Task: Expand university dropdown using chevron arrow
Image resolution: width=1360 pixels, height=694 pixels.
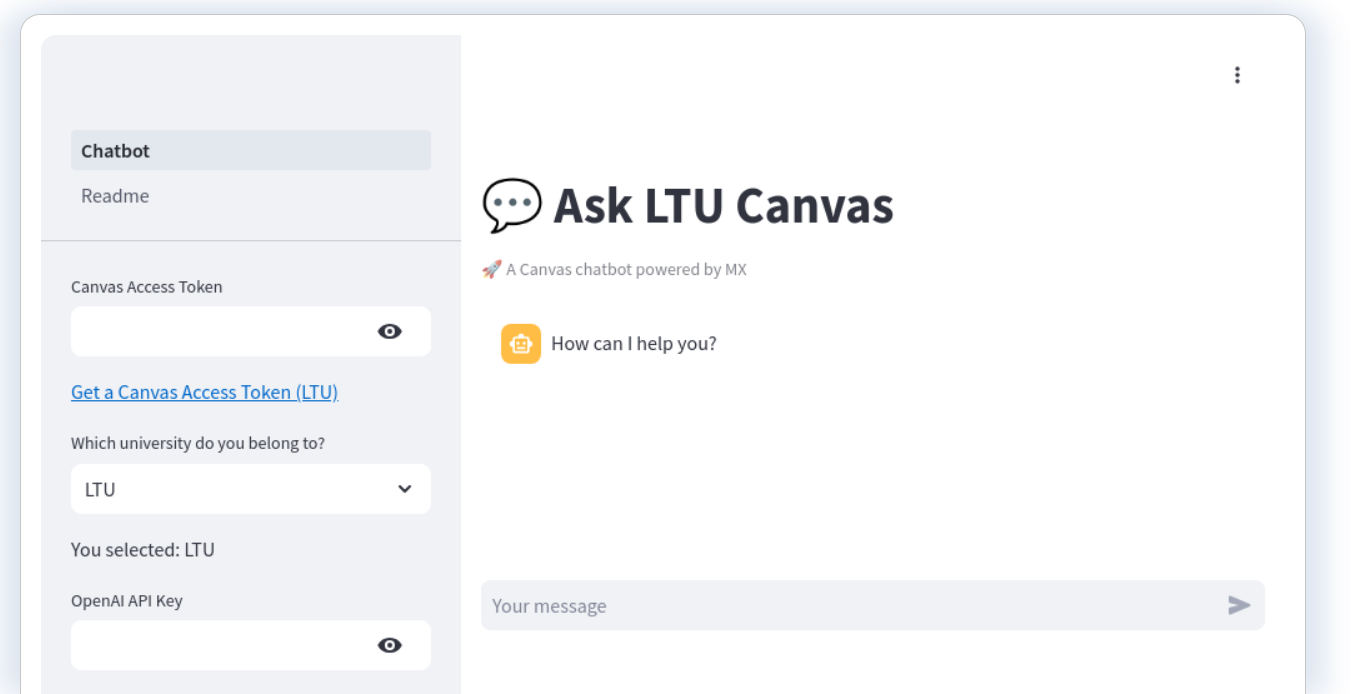Action: point(404,489)
